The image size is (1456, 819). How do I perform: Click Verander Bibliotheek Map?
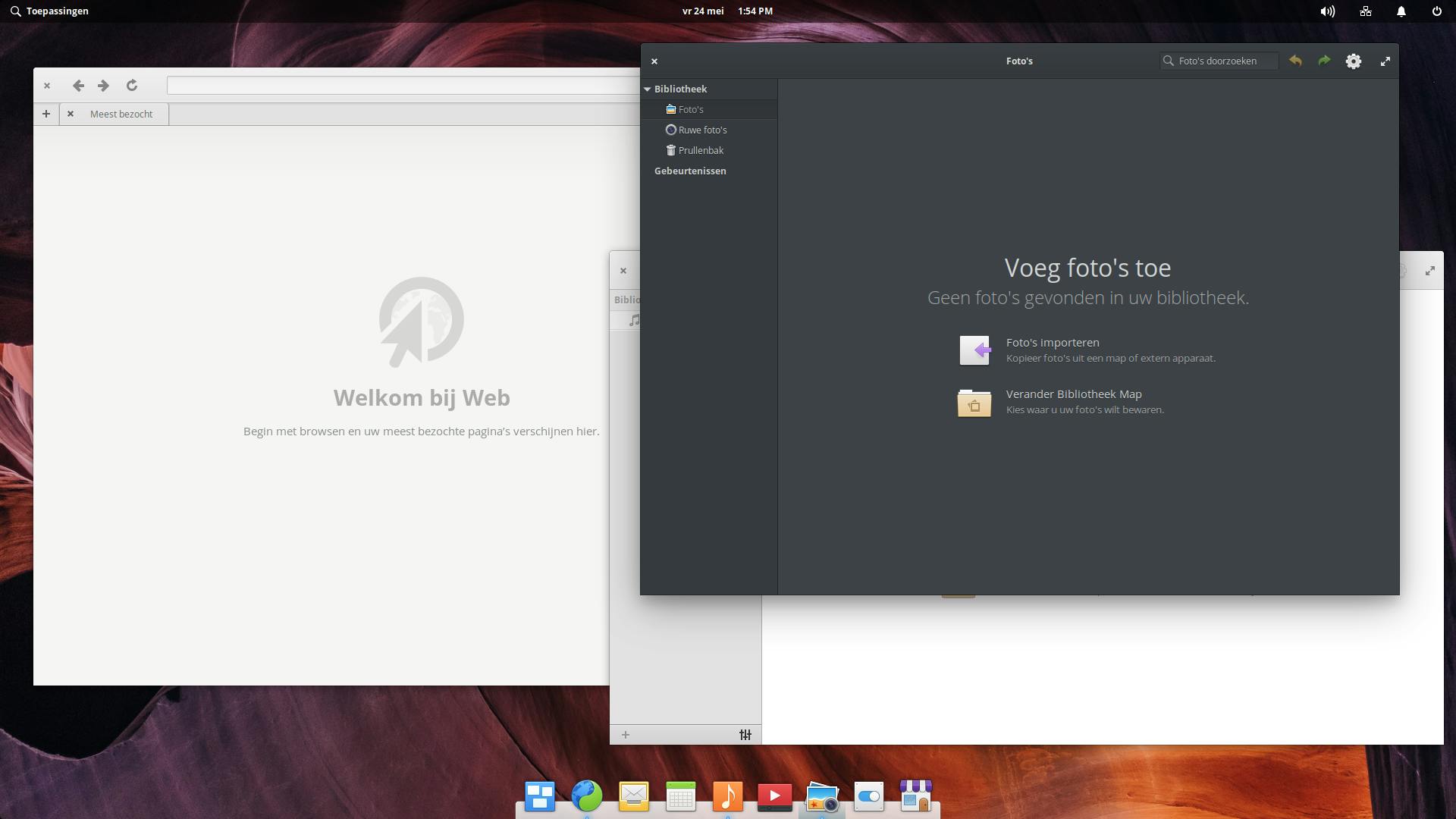click(1073, 394)
